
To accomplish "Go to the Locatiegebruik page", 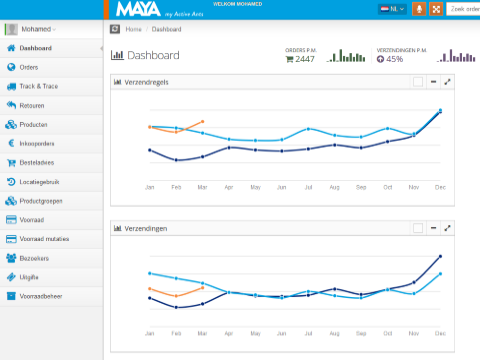I will (x=52, y=182).
